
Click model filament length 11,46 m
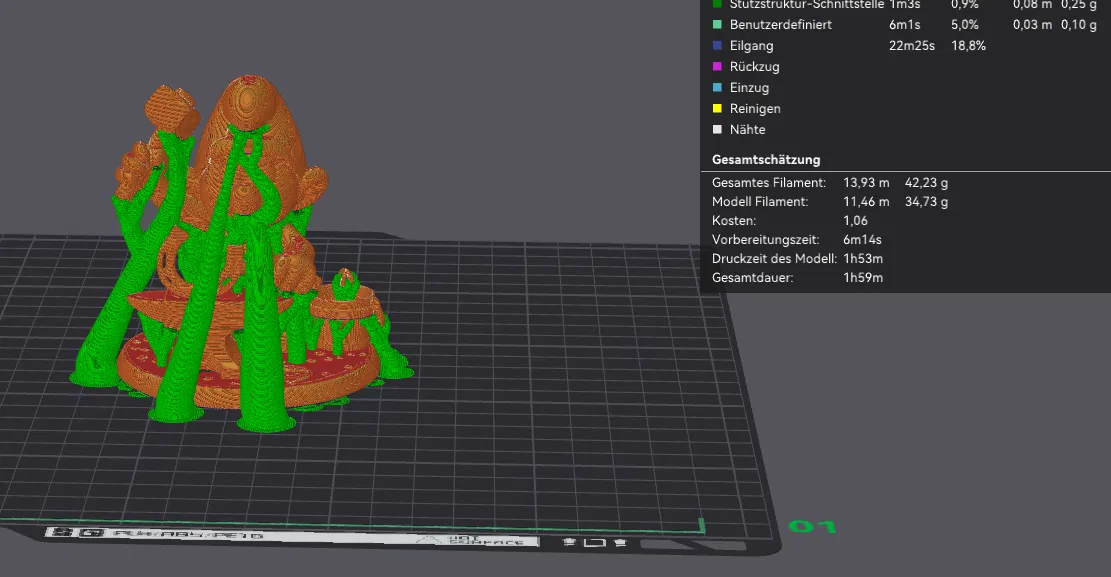coord(866,202)
